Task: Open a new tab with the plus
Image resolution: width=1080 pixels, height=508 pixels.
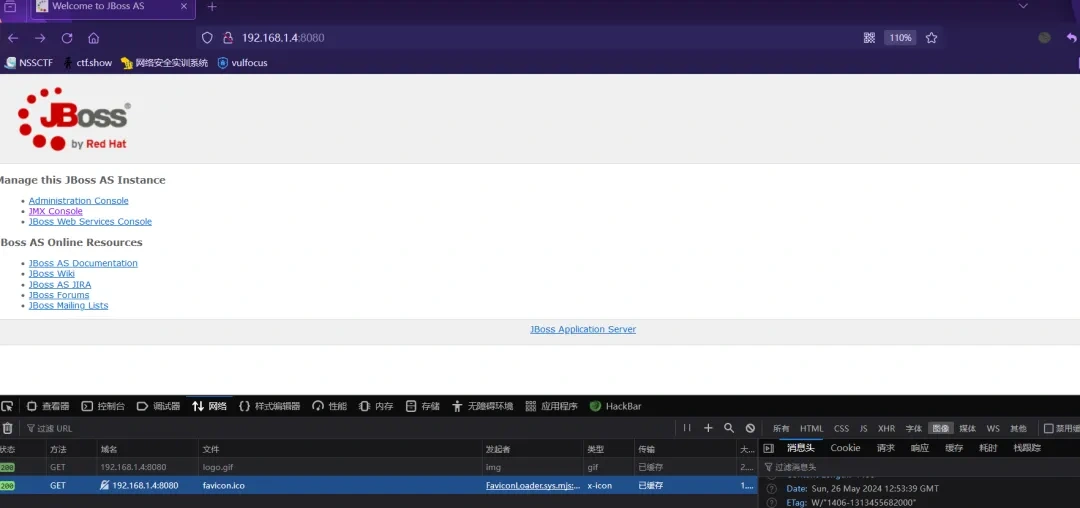Action: pyautogui.click(x=212, y=7)
